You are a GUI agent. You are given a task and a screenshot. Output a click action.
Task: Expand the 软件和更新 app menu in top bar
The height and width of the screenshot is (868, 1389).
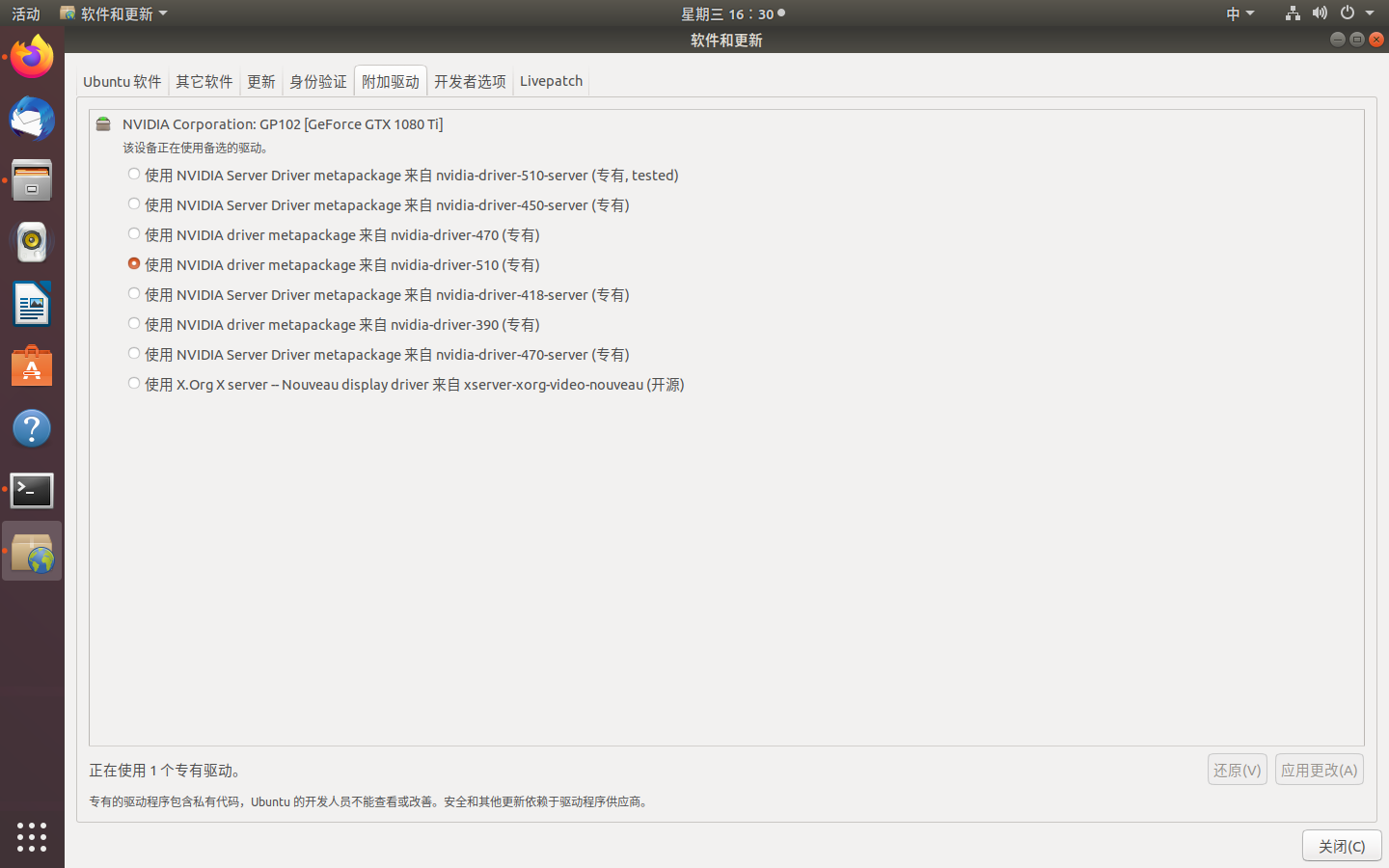[x=114, y=14]
